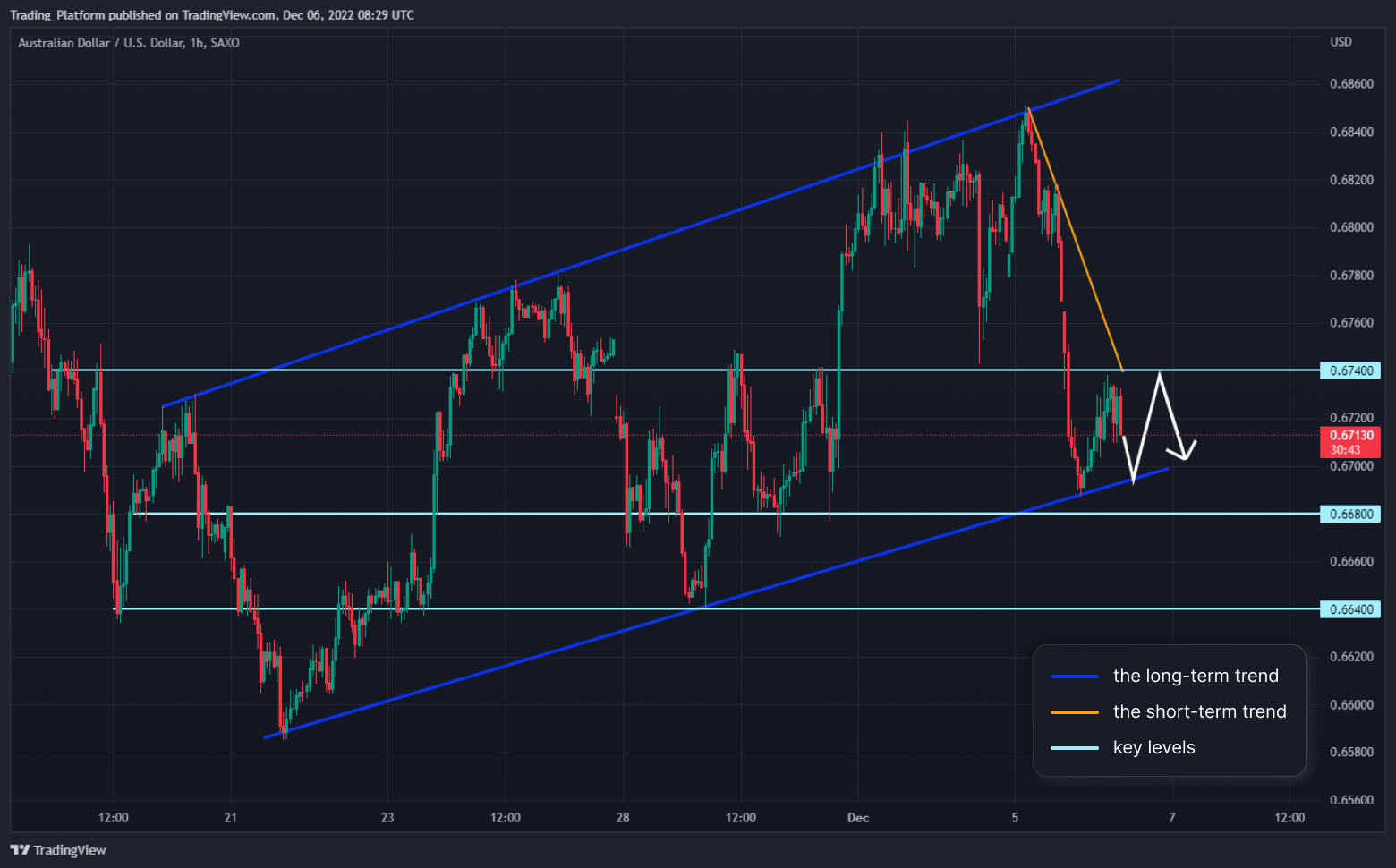
Task: Click the current price label 0.67130
Action: (x=1350, y=442)
